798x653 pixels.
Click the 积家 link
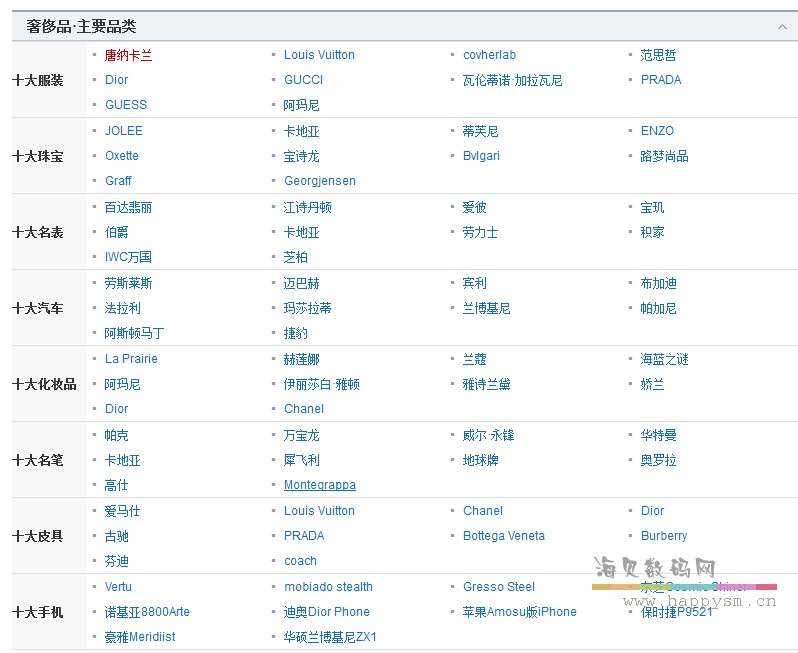[x=652, y=232]
